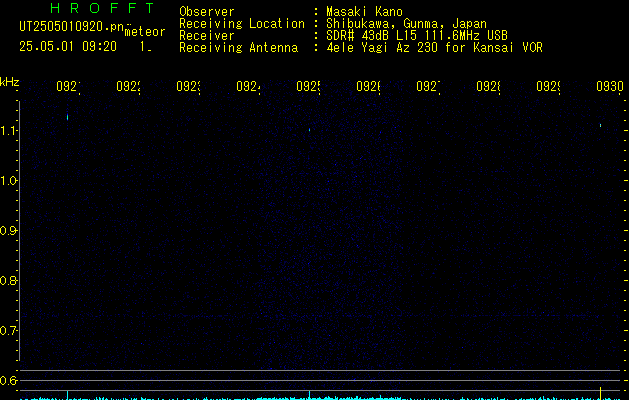The image size is (629, 400).
Task: Click the 0930 time marker
Action: [x=610, y=86]
